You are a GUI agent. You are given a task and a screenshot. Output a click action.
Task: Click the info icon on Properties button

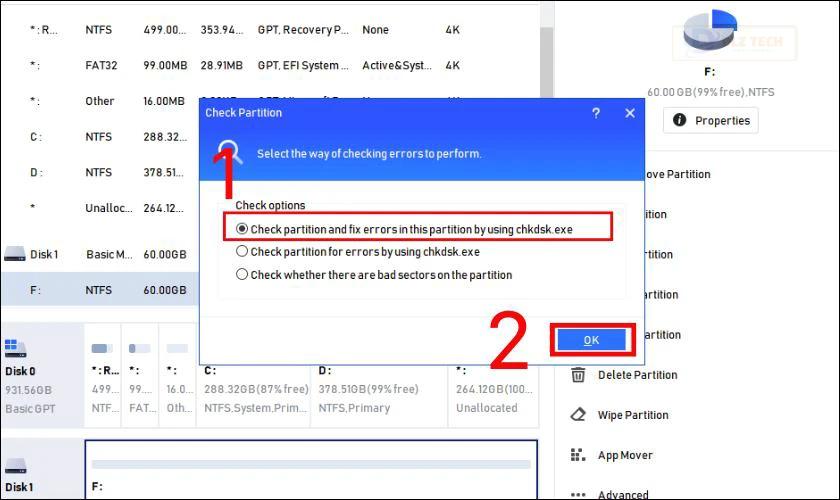(679, 120)
